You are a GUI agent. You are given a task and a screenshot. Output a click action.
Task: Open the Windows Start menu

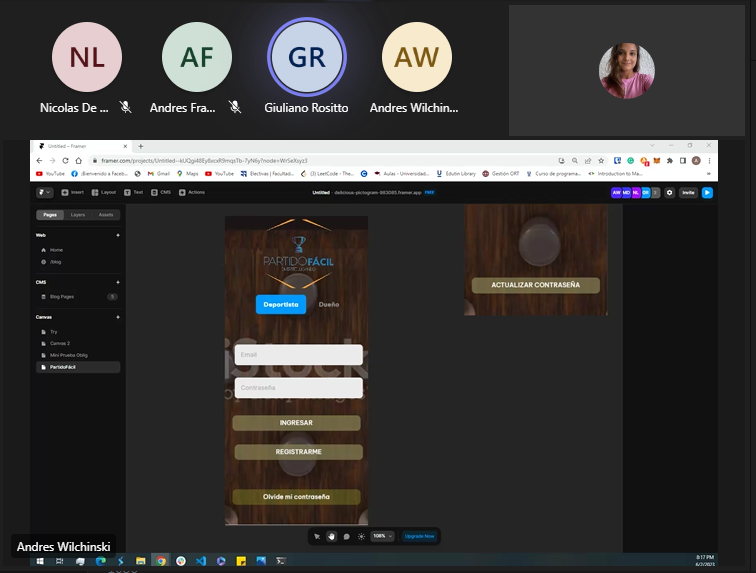(40, 561)
